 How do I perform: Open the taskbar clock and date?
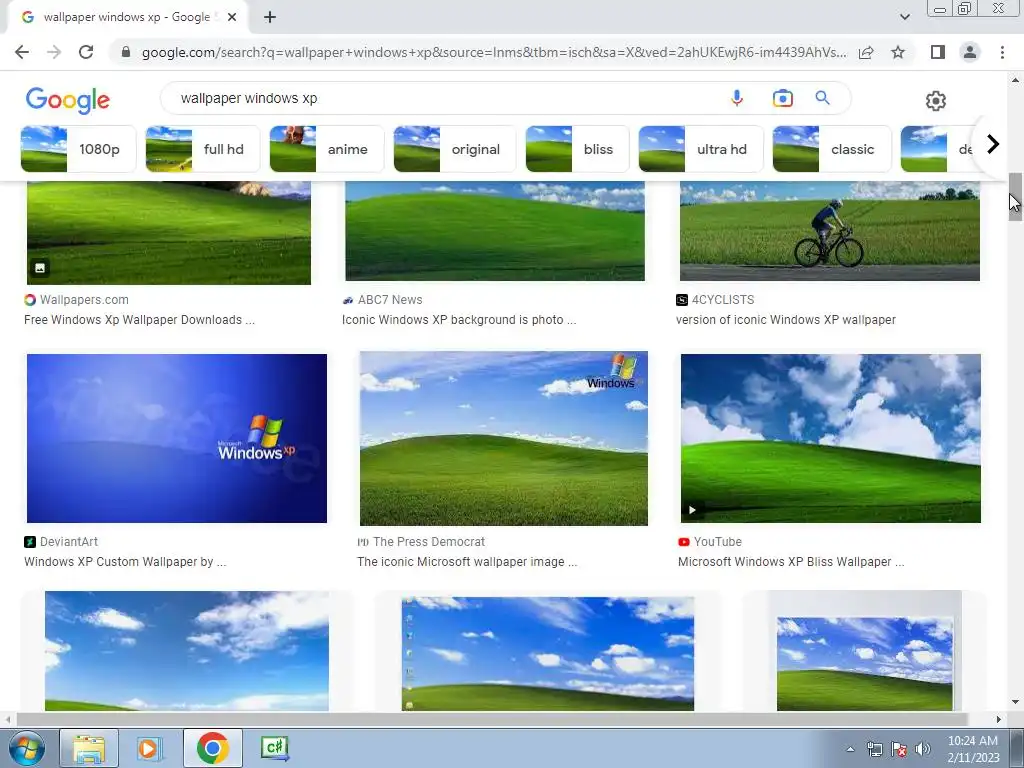pos(973,749)
